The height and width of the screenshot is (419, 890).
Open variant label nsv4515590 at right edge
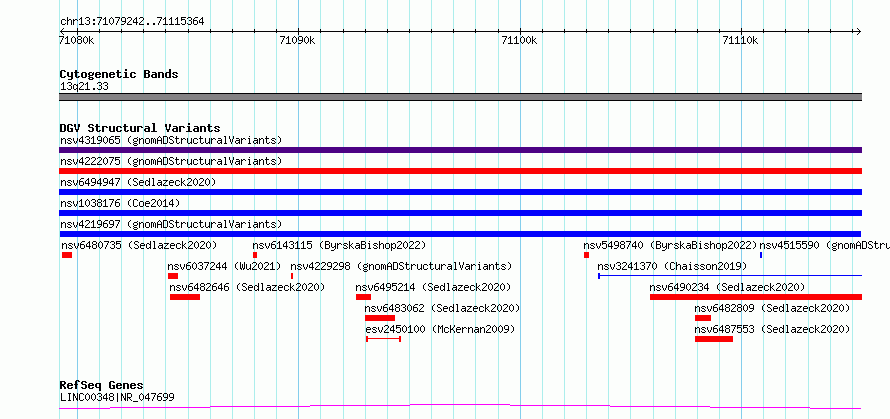click(824, 245)
